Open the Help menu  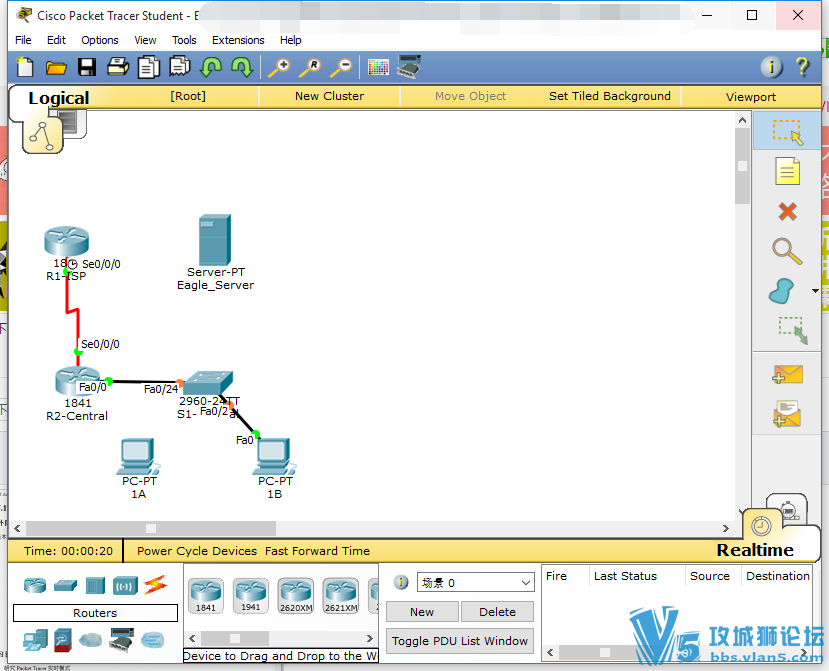(290, 40)
